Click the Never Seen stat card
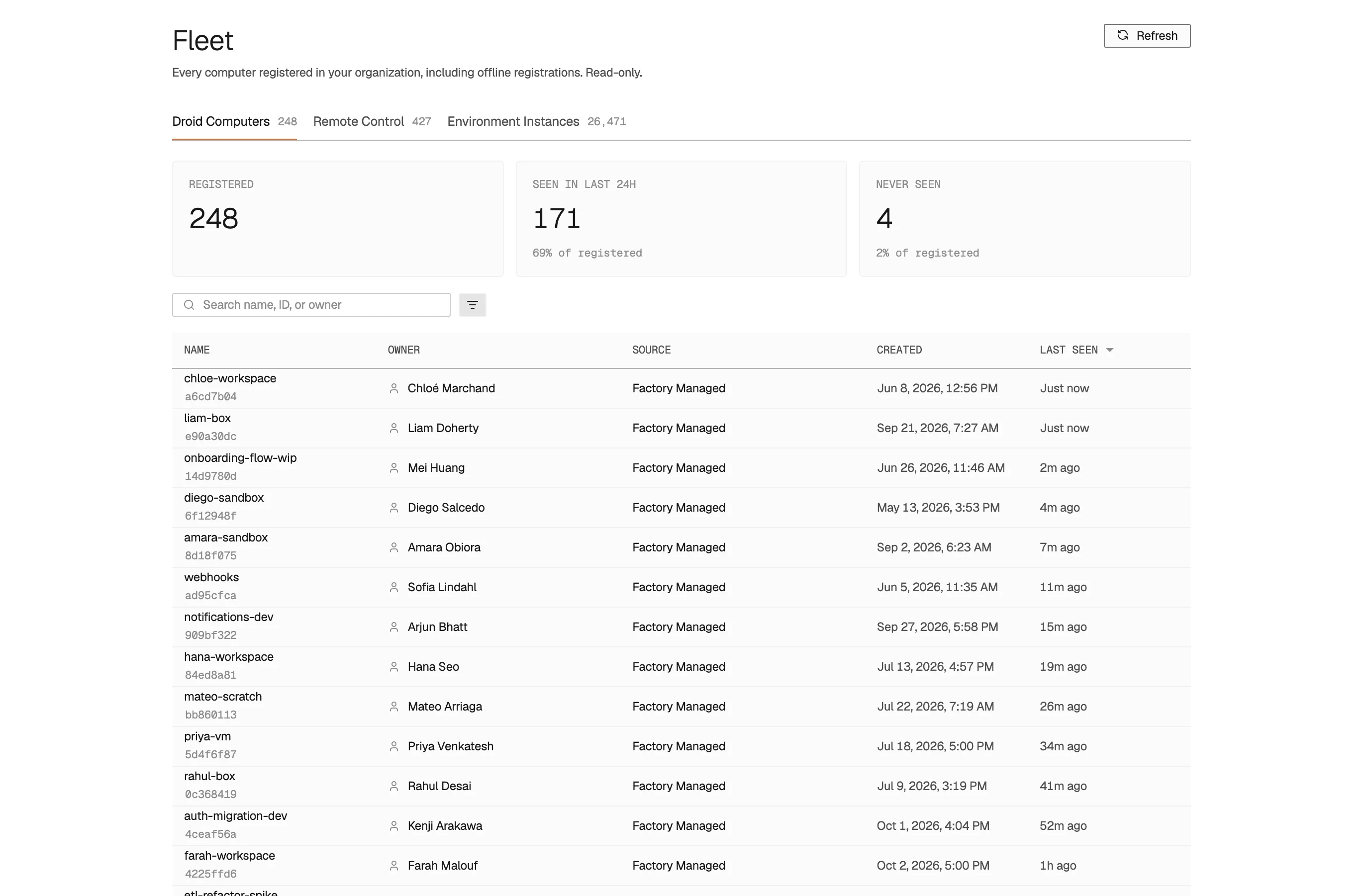 click(x=1025, y=219)
